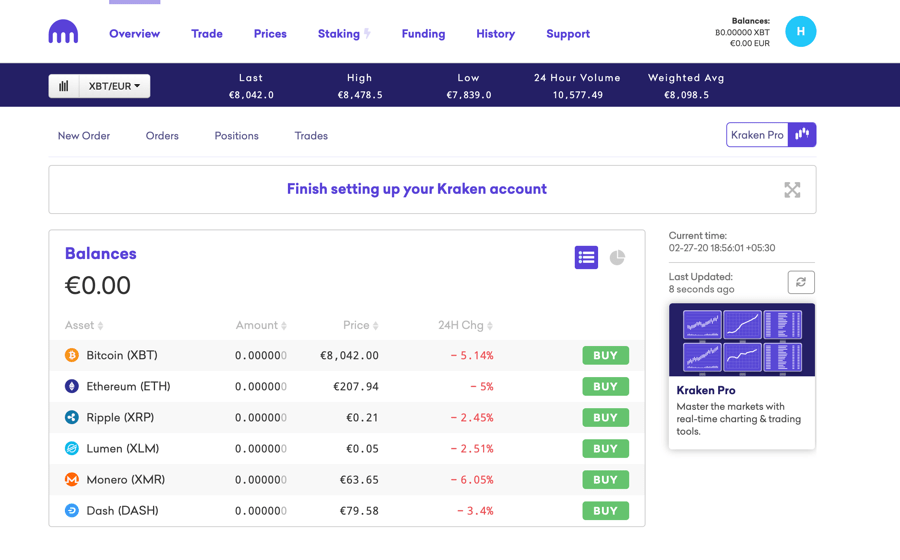Sort balances by Asset column

click(84, 326)
